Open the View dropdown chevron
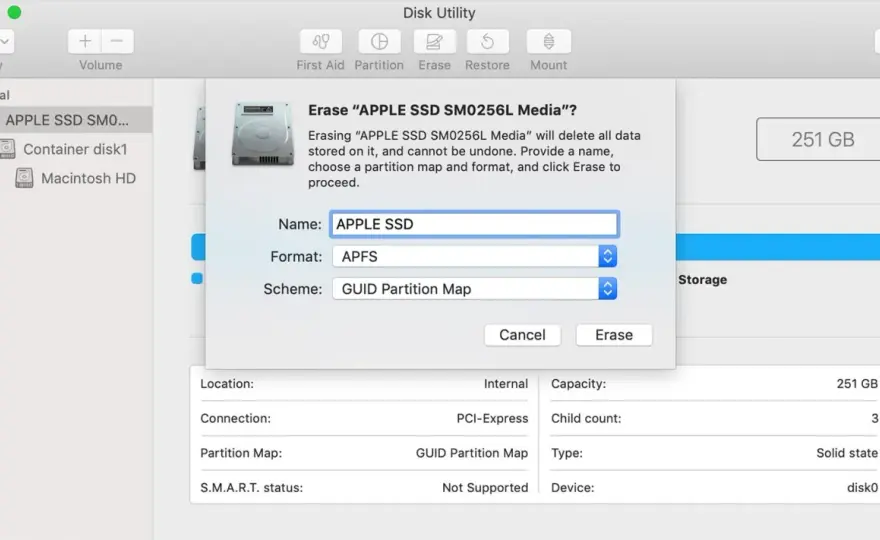This screenshot has width=880, height=540. [x=5, y=42]
